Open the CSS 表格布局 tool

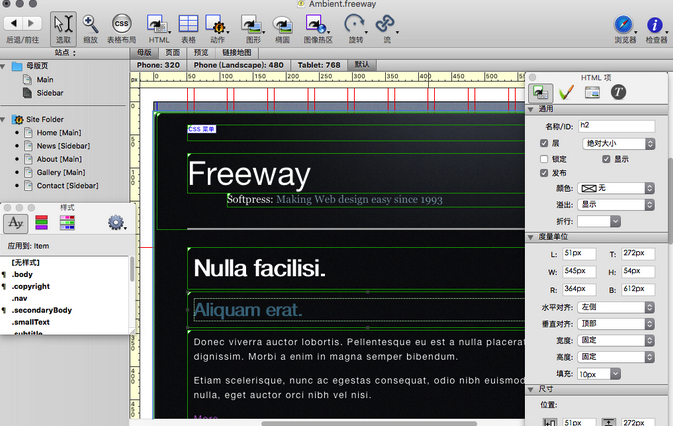pos(121,28)
